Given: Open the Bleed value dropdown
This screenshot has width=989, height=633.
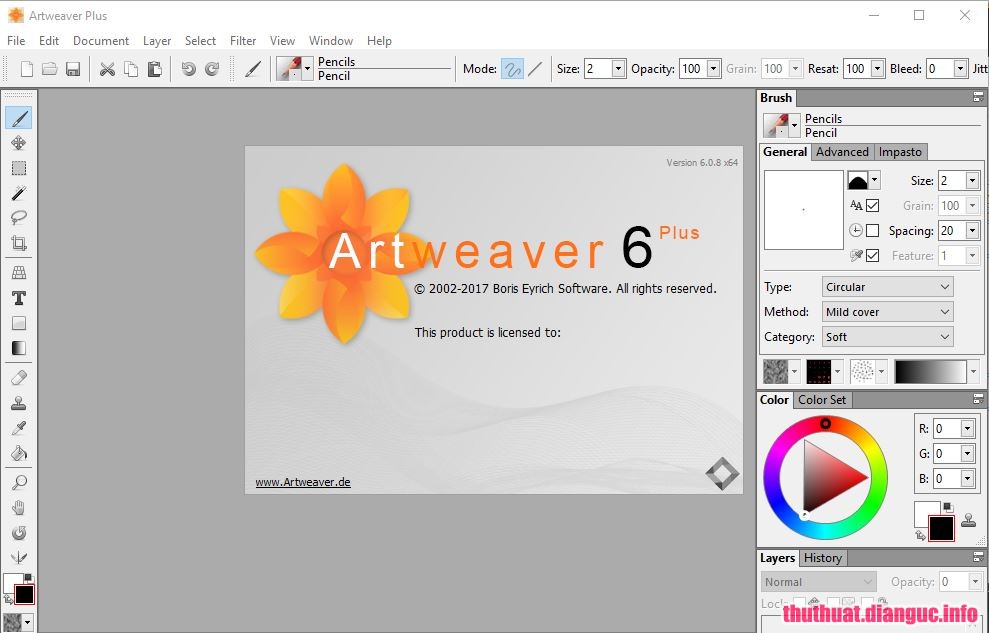Looking at the screenshot, I should pyautogui.click(x=960, y=69).
